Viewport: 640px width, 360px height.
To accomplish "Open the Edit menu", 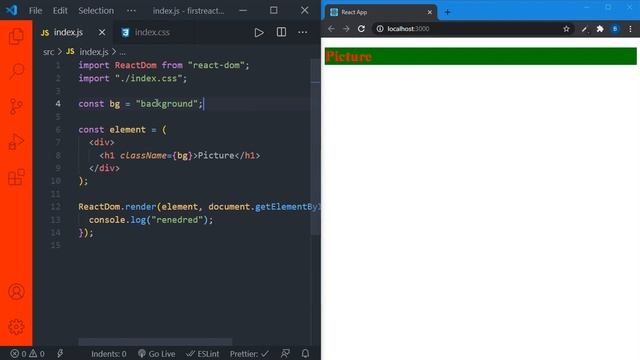I will (60, 11).
